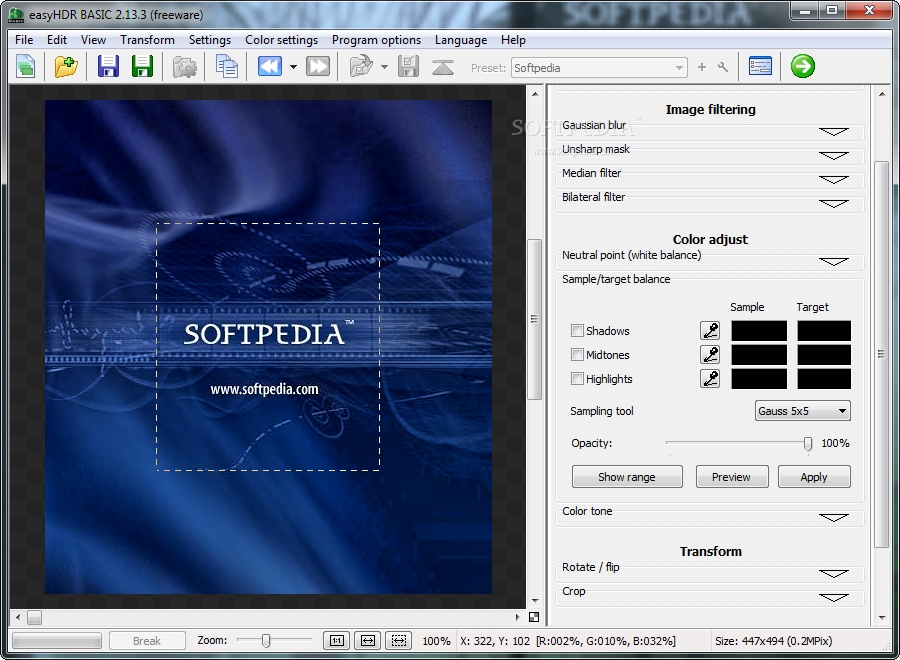This screenshot has height=660, width=900.
Task: Click the Size: 447x494 status text
Action: tap(773, 640)
